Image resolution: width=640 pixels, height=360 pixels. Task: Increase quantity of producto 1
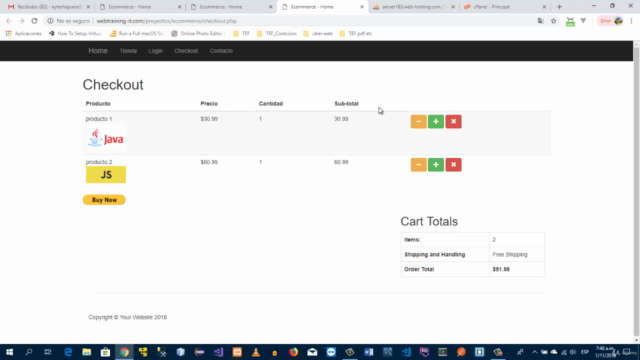436,122
